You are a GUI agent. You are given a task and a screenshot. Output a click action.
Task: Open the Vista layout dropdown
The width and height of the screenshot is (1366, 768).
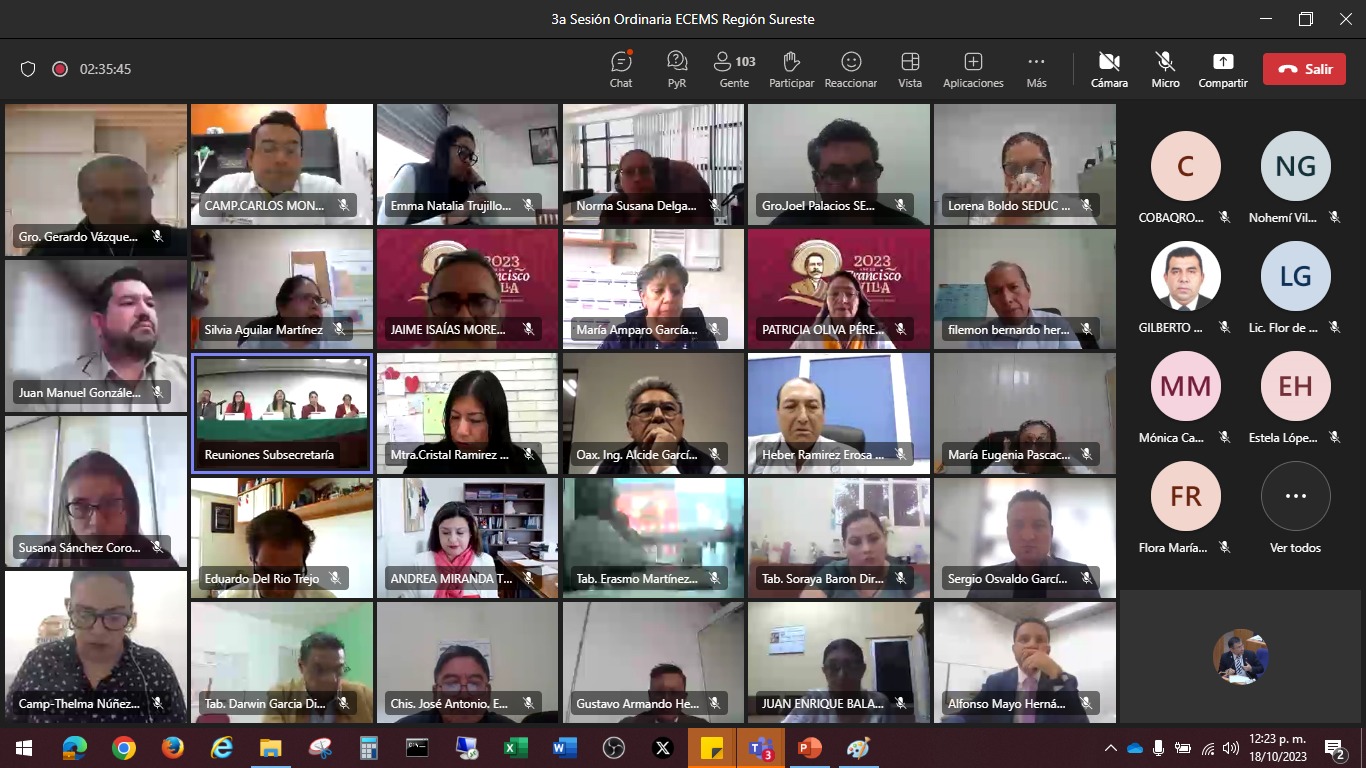tap(910, 69)
